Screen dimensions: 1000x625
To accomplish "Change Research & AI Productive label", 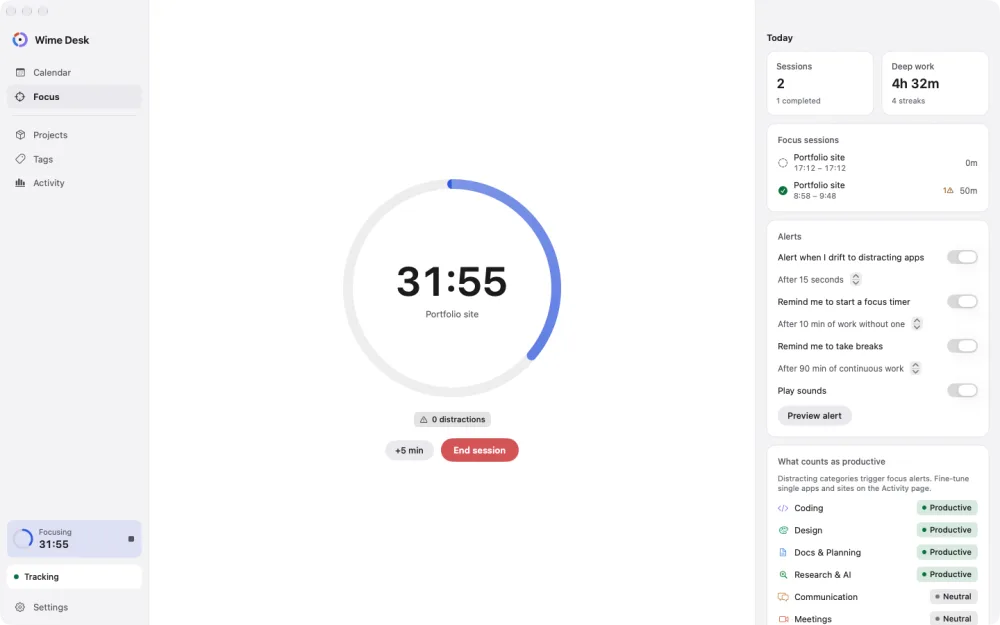I will 947,575.
